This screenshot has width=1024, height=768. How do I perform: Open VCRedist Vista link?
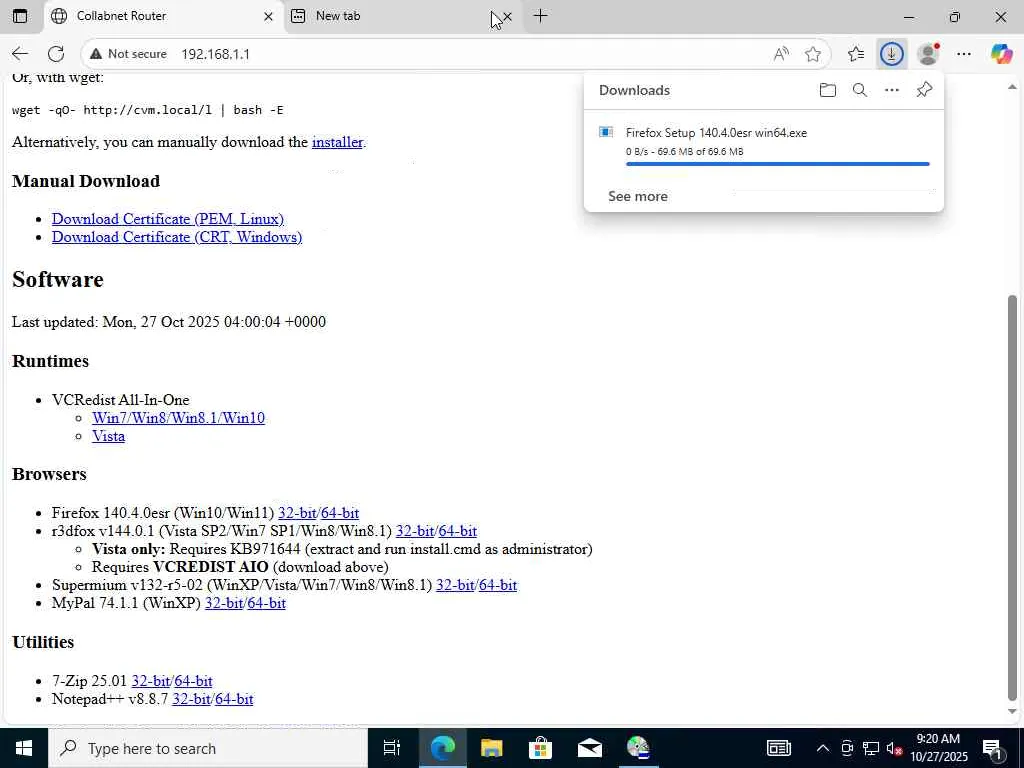(108, 436)
